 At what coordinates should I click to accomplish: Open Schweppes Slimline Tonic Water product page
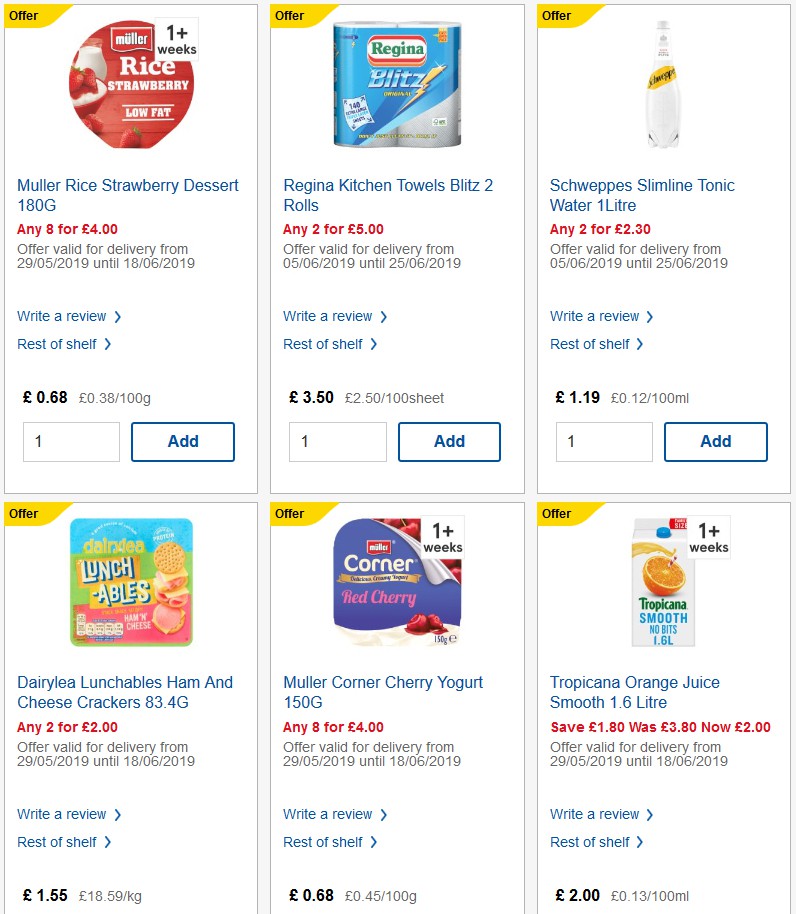click(642, 195)
